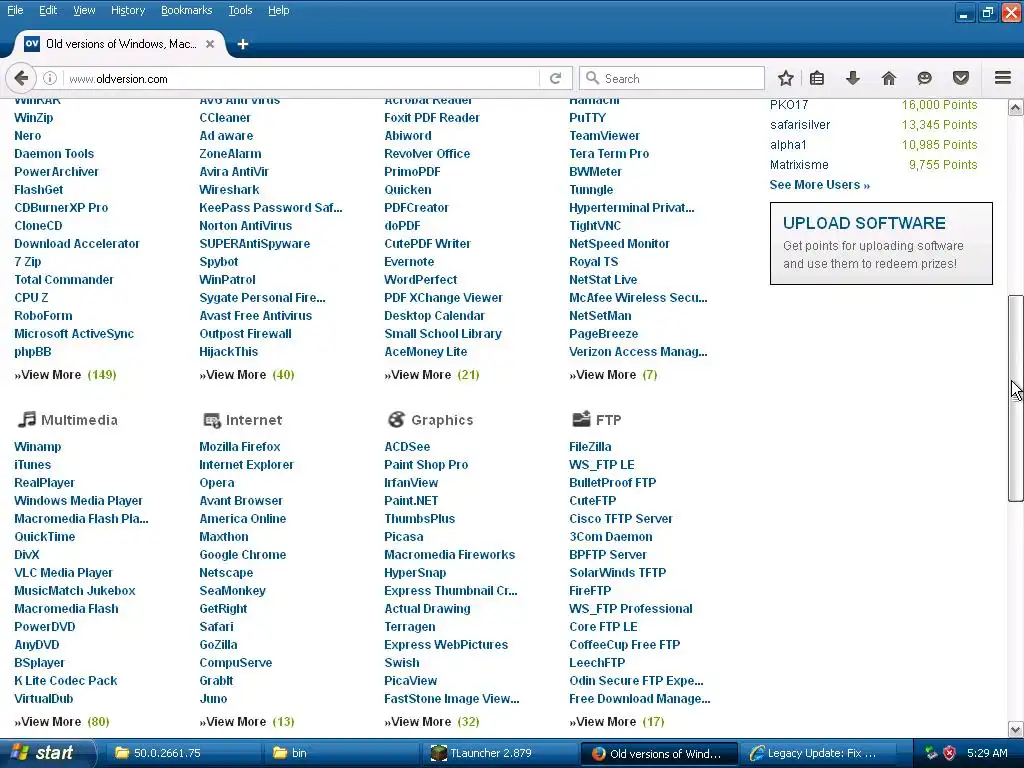The height and width of the screenshot is (768, 1024).
Task: Close the Old versions of Windows tab
Action: coord(210,44)
